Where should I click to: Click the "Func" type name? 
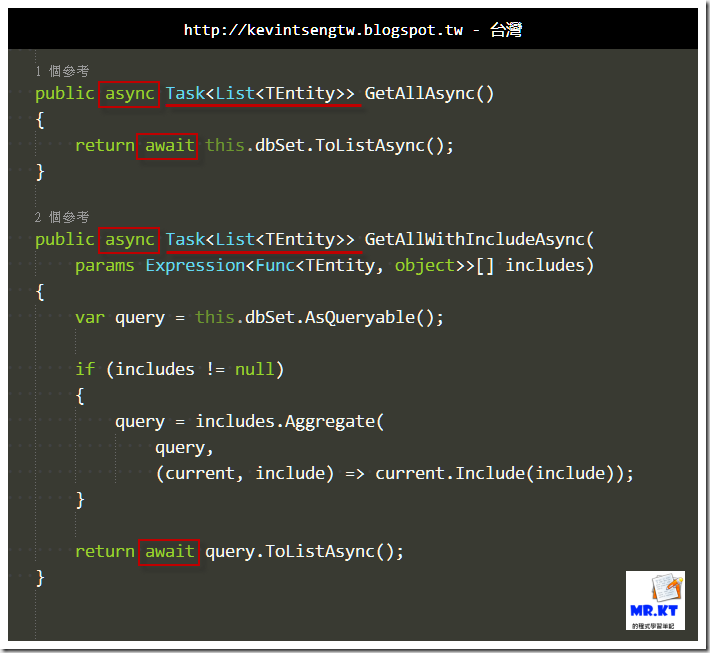275,266
